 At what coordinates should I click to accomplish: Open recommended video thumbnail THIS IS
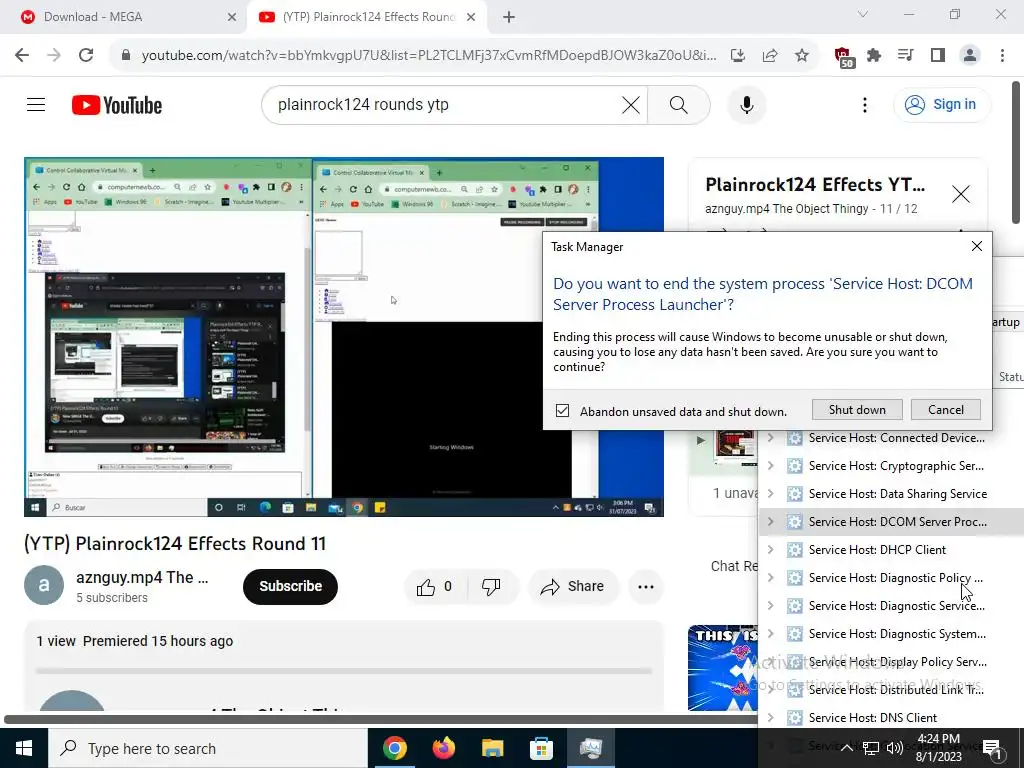point(722,667)
